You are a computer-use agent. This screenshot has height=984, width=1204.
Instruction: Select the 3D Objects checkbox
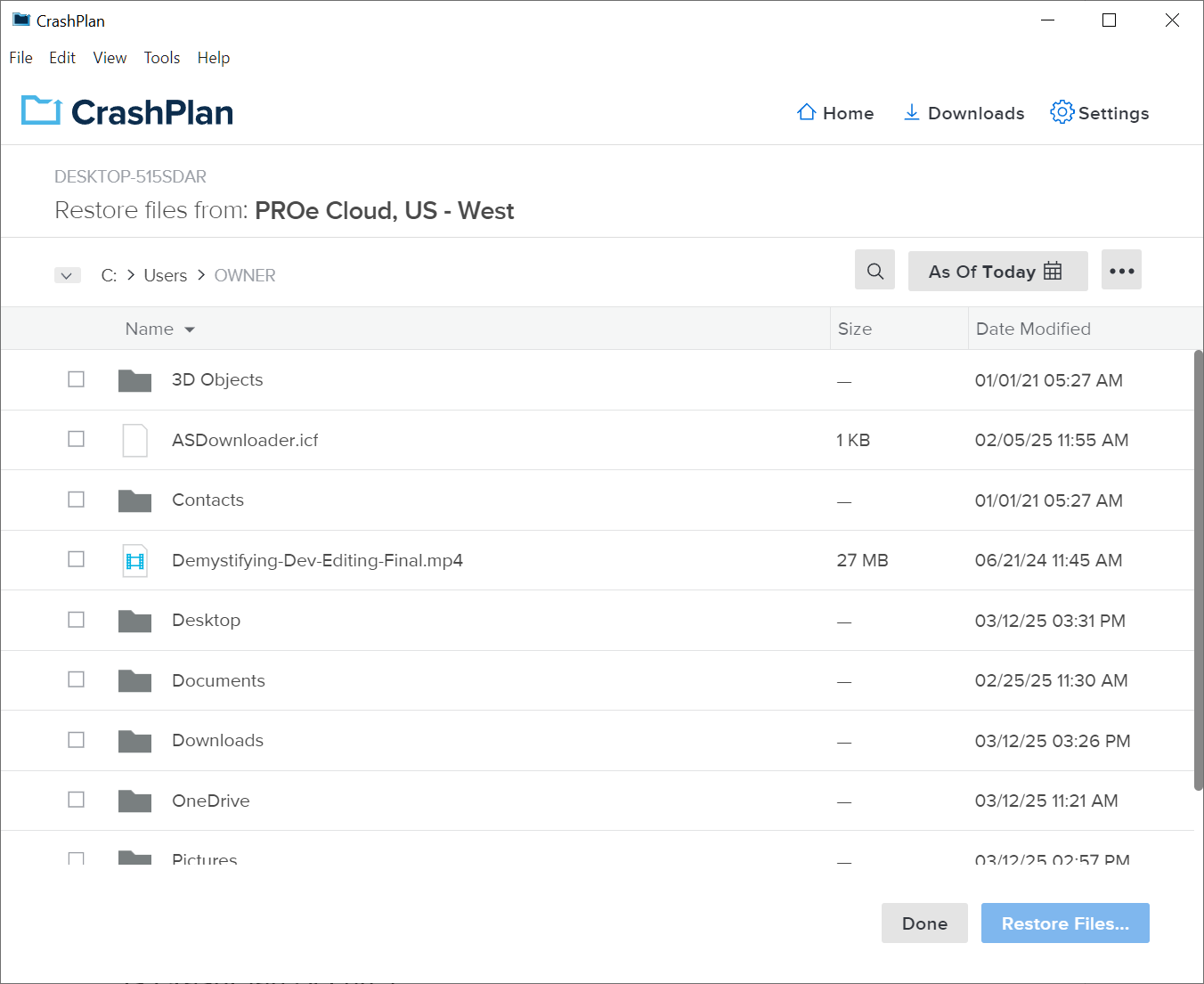click(x=77, y=379)
